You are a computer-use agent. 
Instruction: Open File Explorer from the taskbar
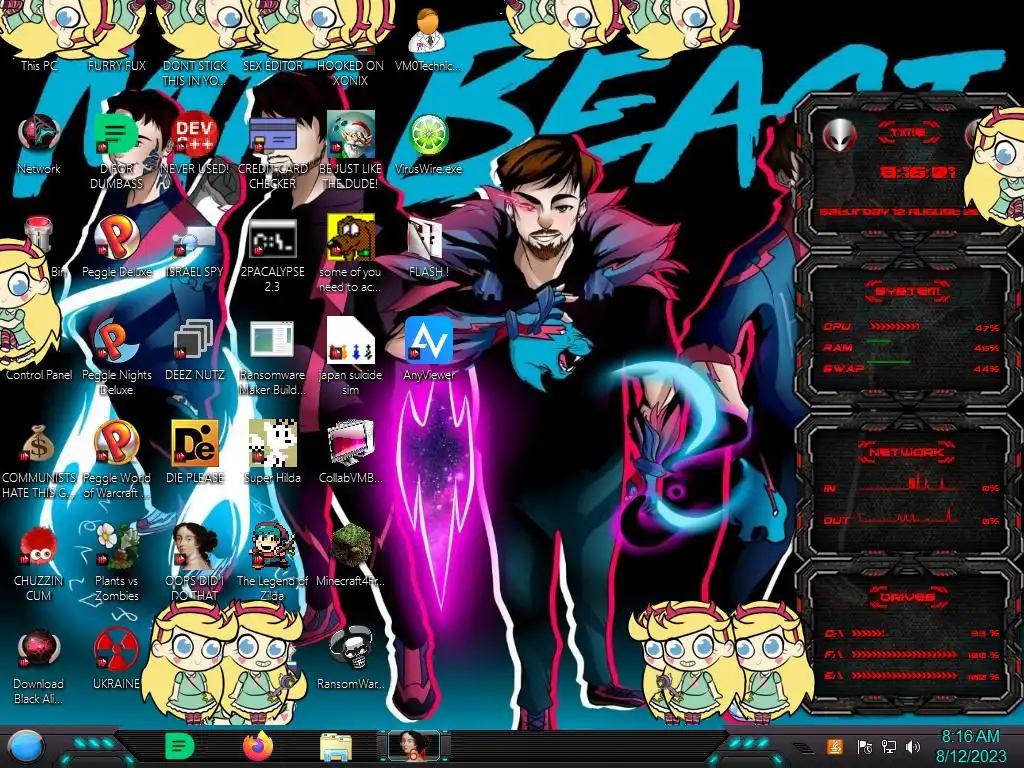pyautogui.click(x=336, y=747)
